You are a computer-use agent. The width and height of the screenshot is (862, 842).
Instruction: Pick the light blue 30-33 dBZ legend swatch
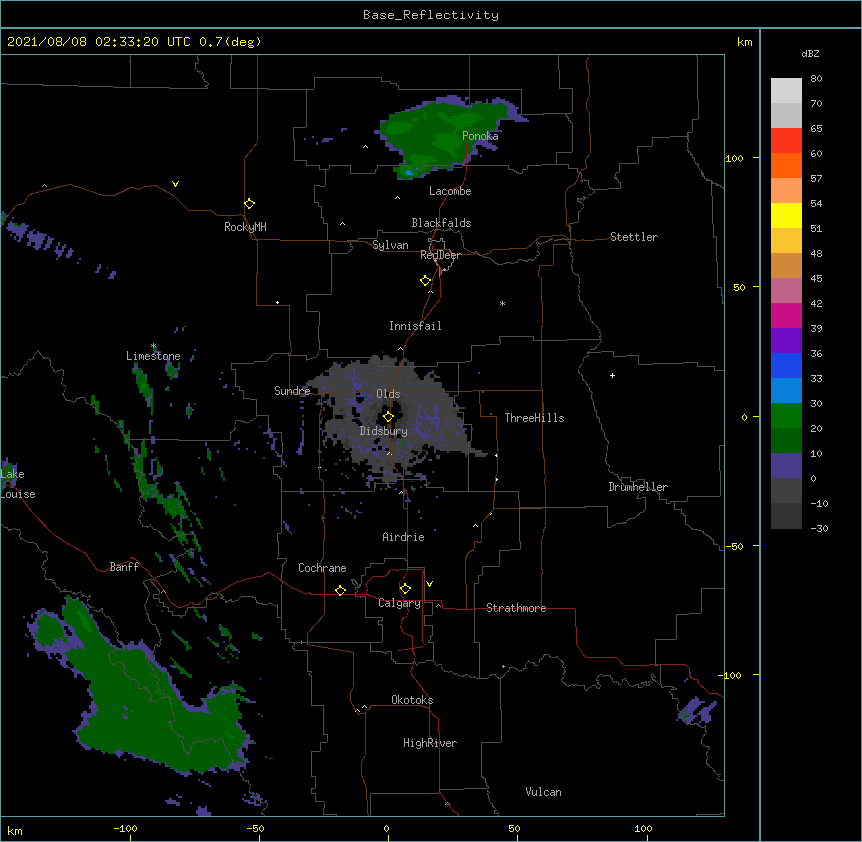pyautogui.click(x=786, y=391)
